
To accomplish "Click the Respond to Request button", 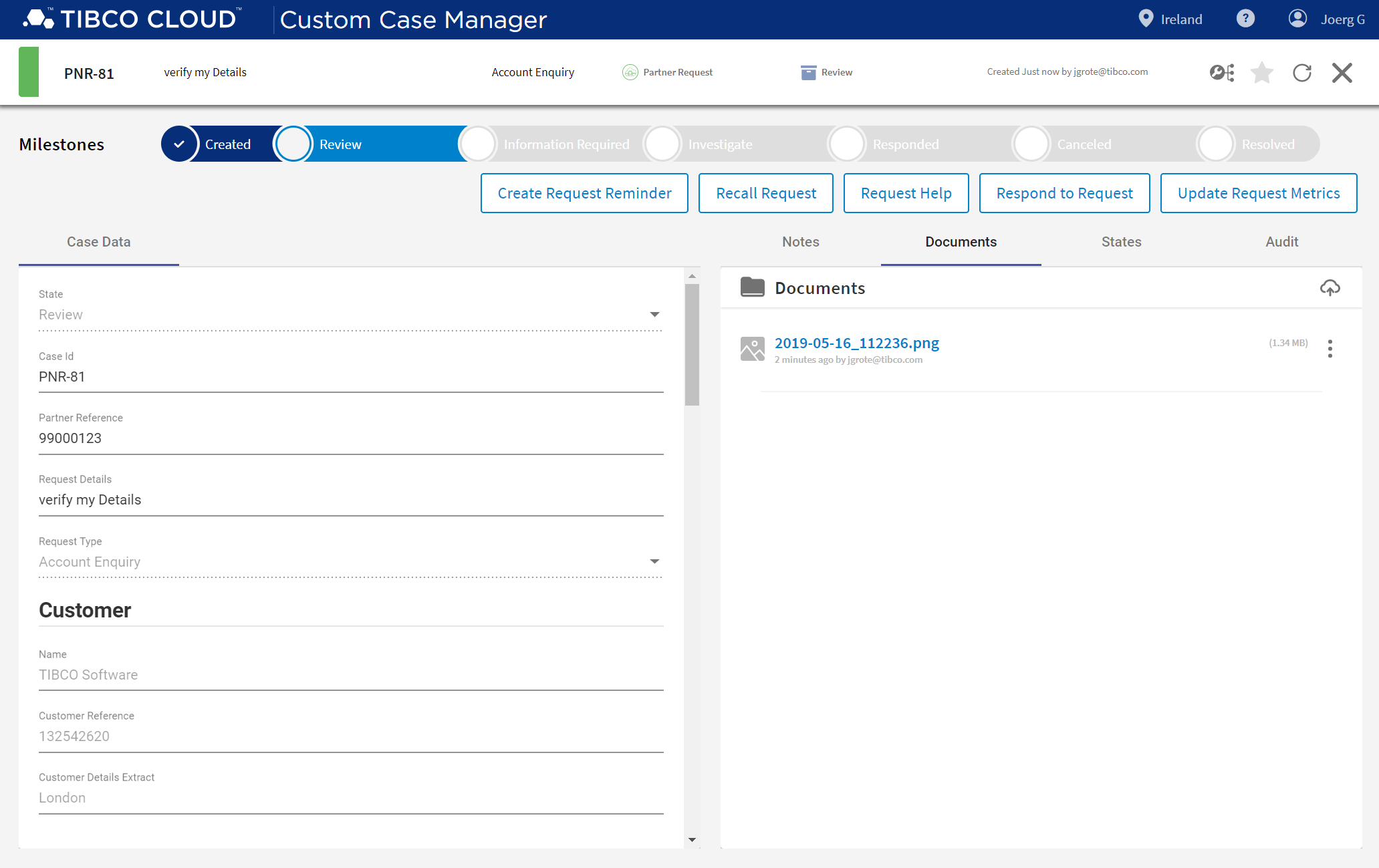I will (1064, 193).
